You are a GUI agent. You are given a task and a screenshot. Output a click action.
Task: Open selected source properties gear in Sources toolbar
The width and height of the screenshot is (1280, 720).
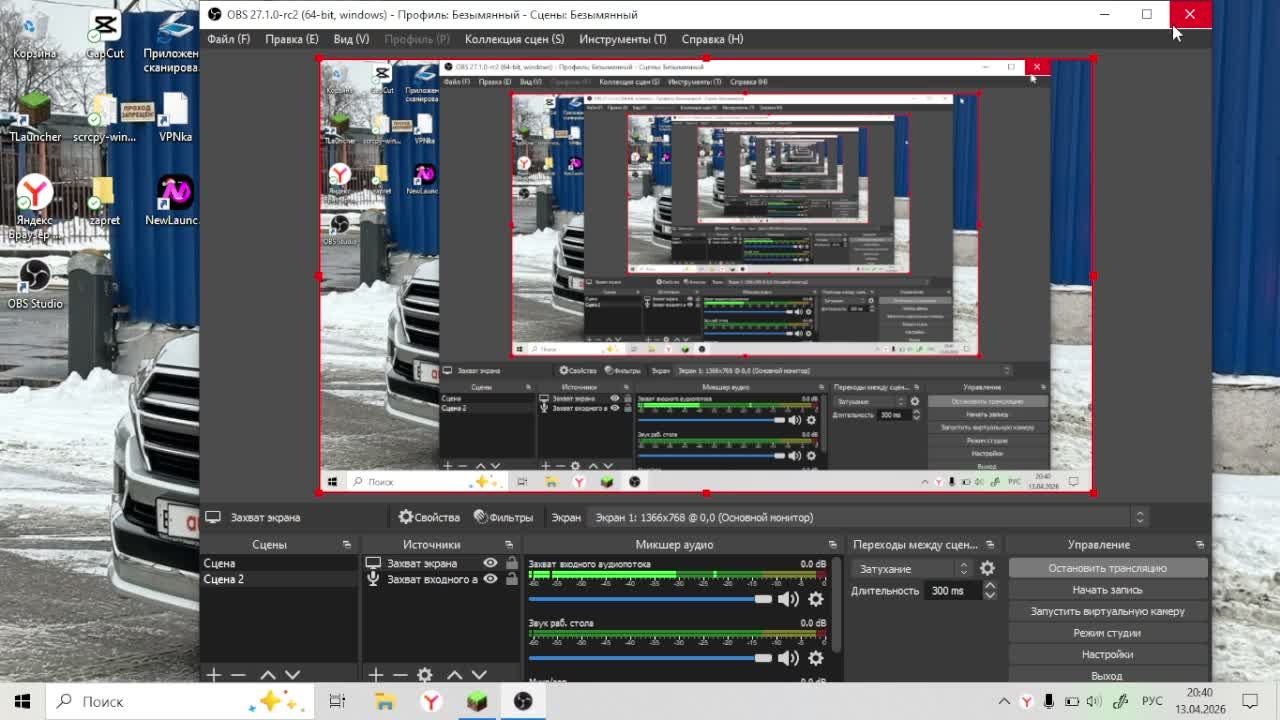pyautogui.click(x=425, y=675)
